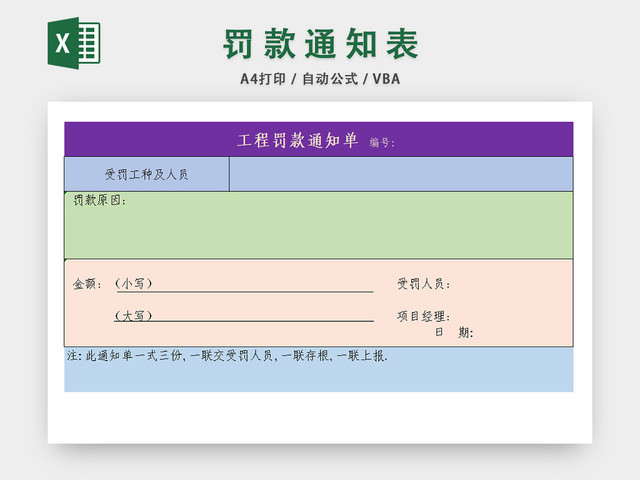The height and width of the screenshot is (480, 640).
Task: Click the subtitle A4打印 / 自动公式 / VBA
Action: pyautogui.click(x=320, y=79)
